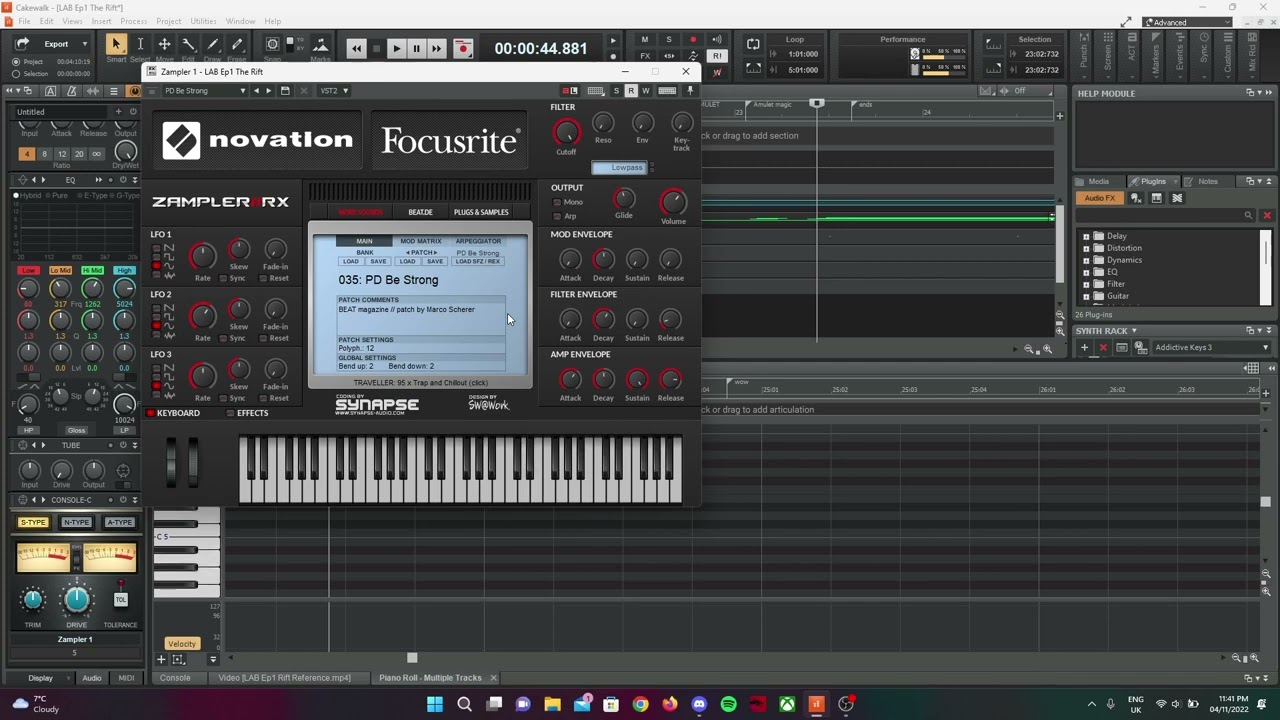The width and height of the screenshot is (1280, 720).
Task: Open Windows Start menu
Action: click(x=435, y=705)
